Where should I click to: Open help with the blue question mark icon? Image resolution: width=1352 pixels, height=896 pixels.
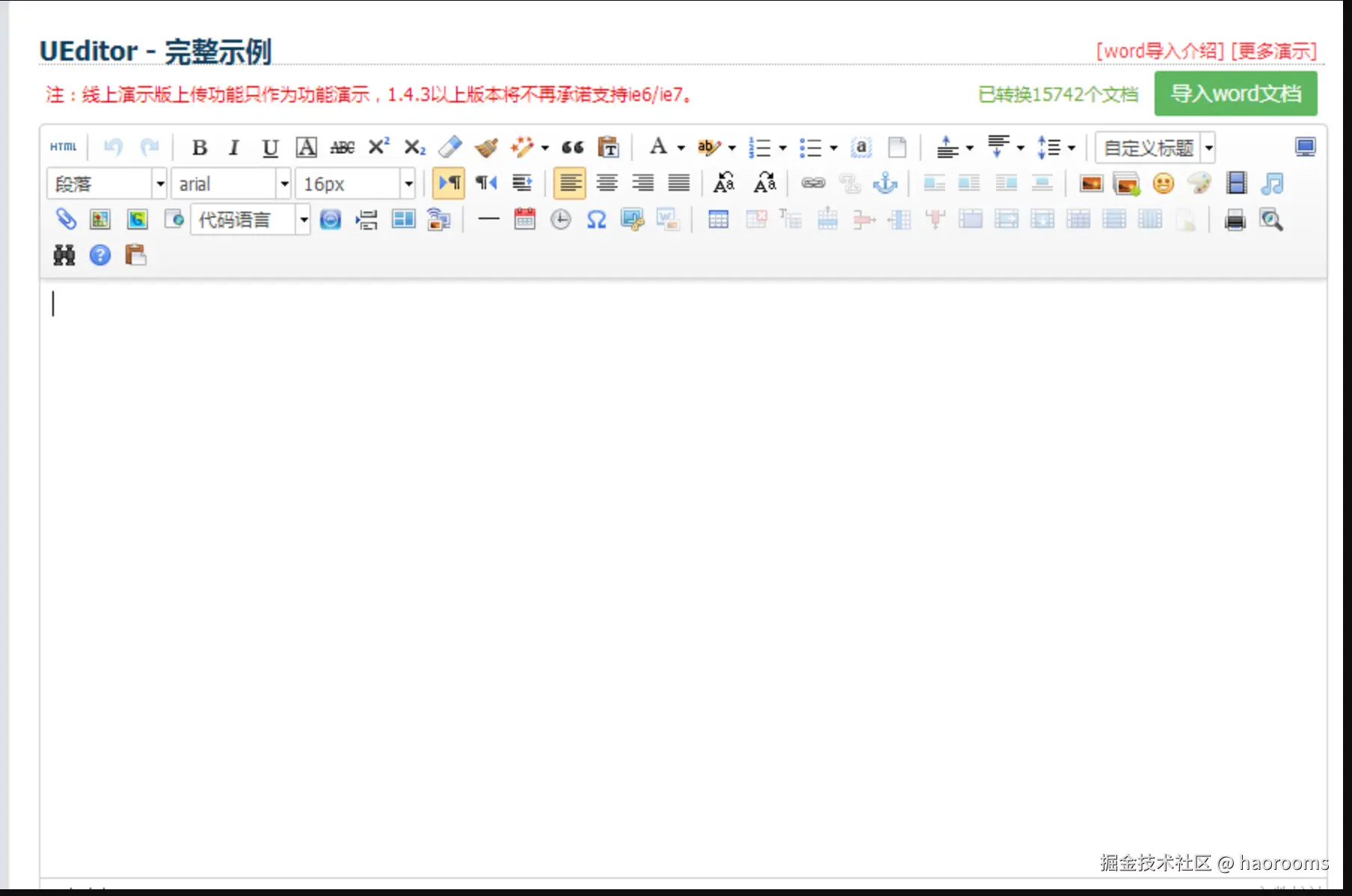click(100, 255)
